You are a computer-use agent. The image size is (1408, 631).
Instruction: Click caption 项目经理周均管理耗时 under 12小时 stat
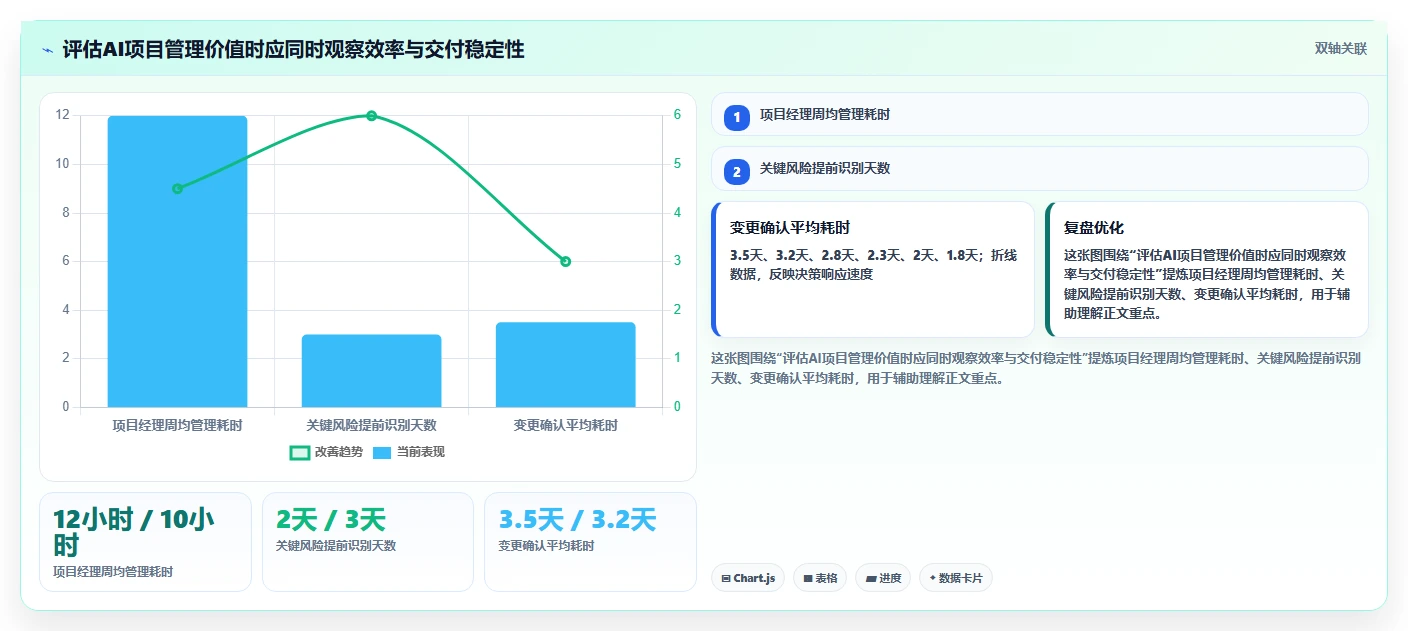coord(113,572)
